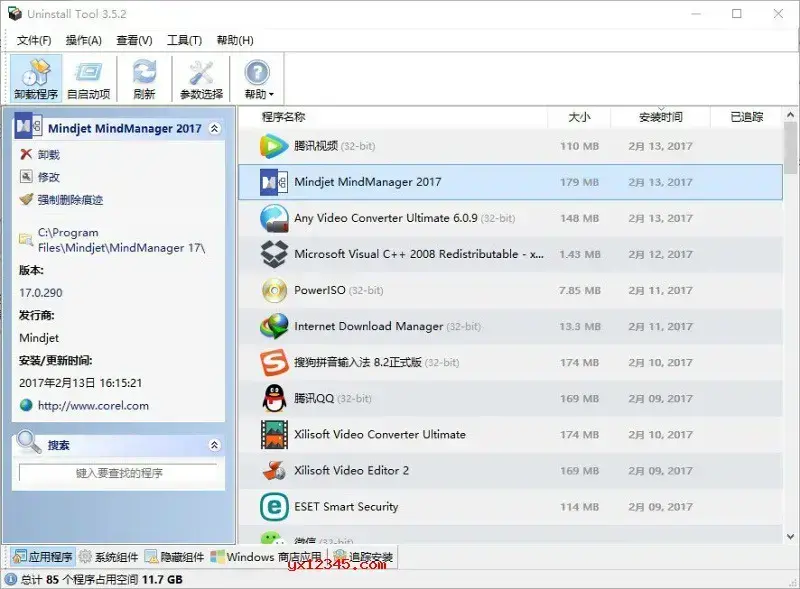Screen dimensions: 800x589
Task: Select the 腾讯QQ penguin icon
Action: (274, 398)
